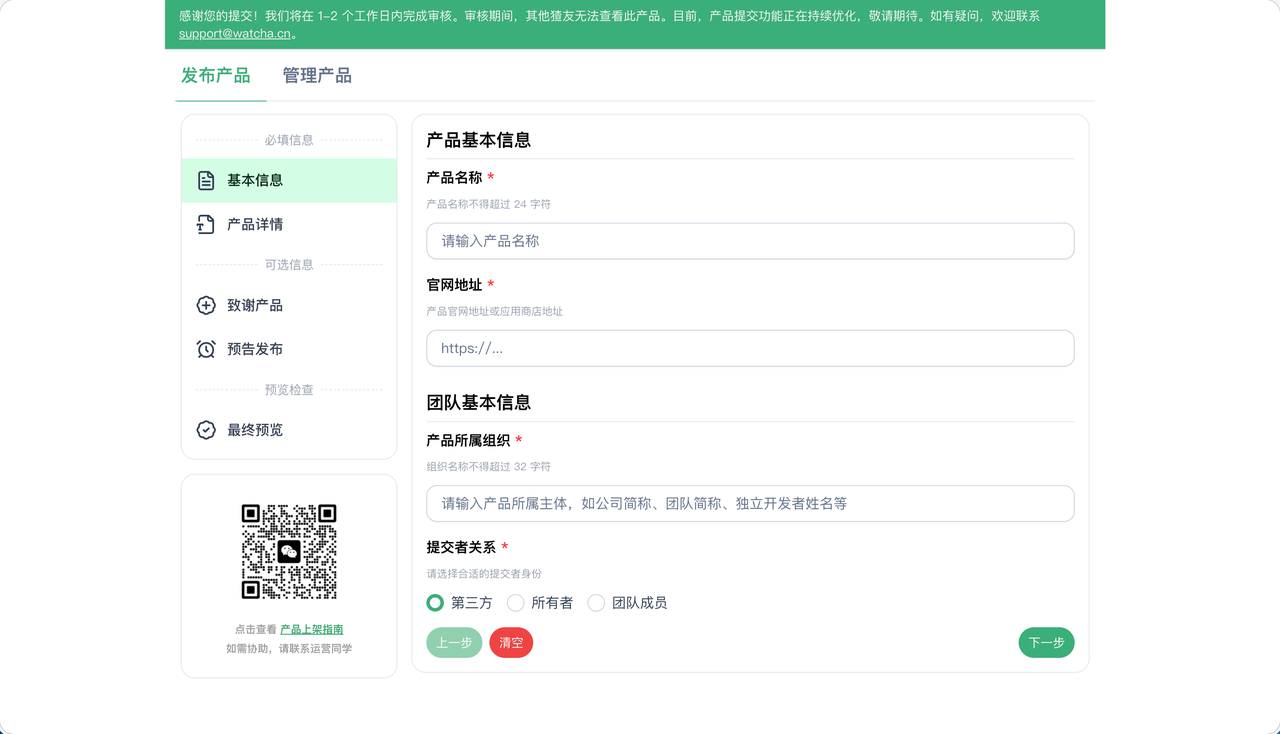
Task: Go to 产品详情 sidebar item
Action: tap(289, 224)
